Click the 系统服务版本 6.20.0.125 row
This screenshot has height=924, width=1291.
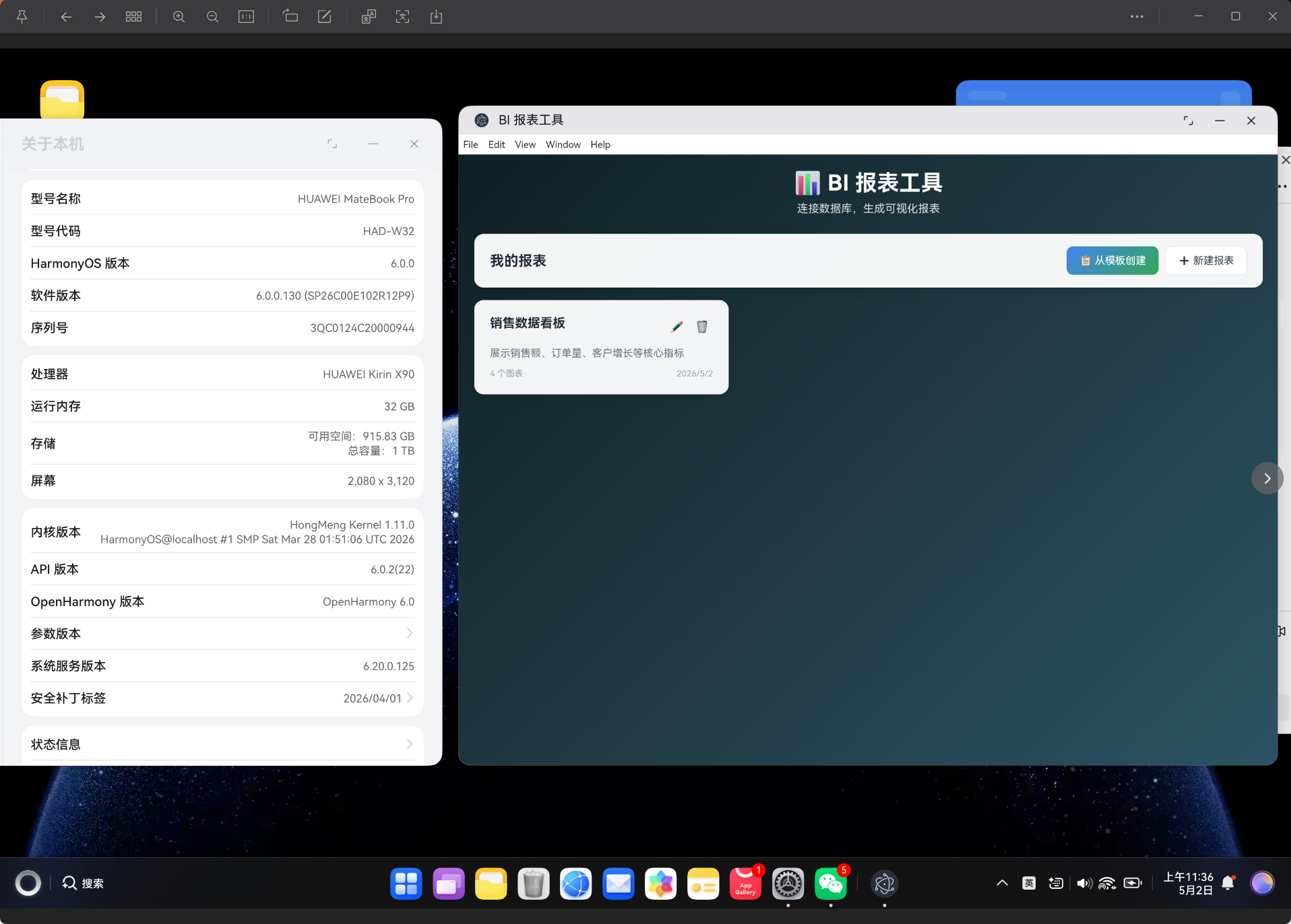(x=222, y=666)
